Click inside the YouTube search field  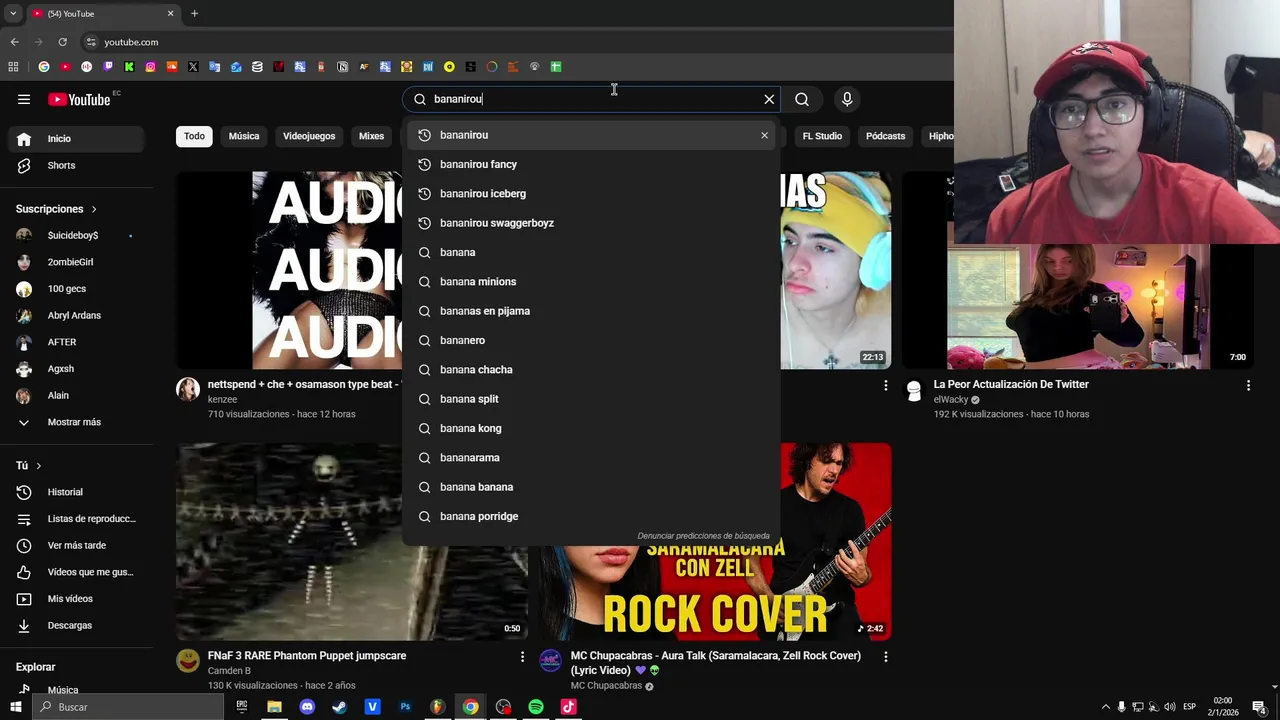(592, 99)
